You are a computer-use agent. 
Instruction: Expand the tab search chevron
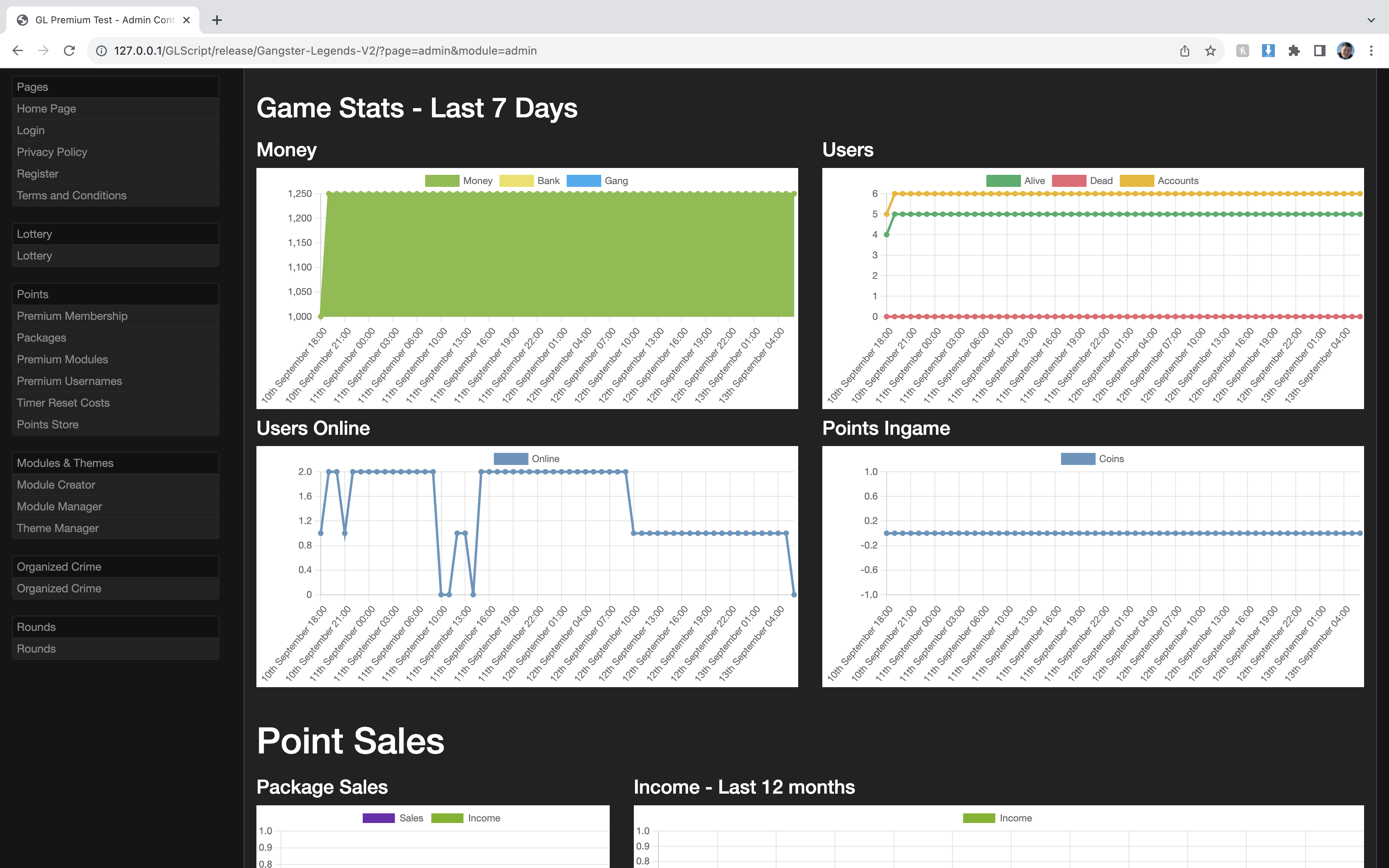point(1371,20)
